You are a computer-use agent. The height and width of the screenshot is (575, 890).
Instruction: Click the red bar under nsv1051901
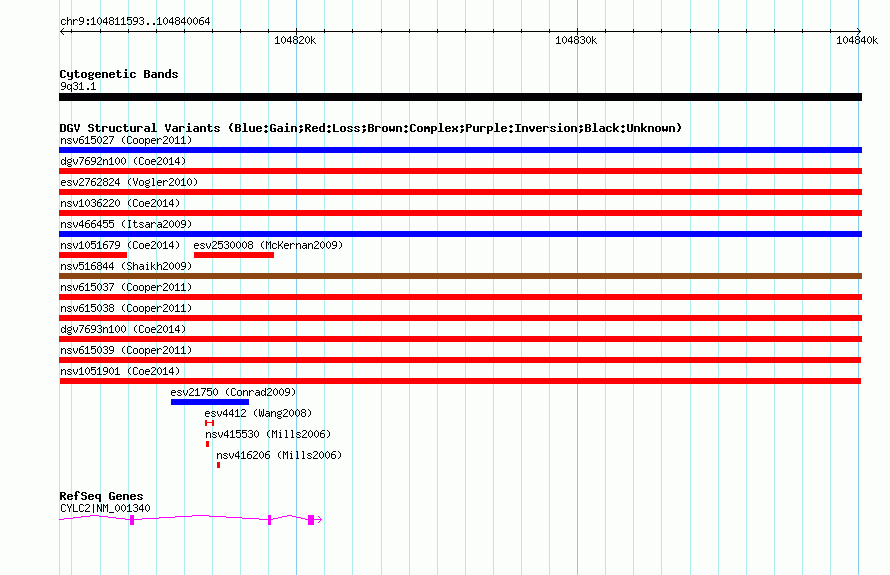point(460,381)
